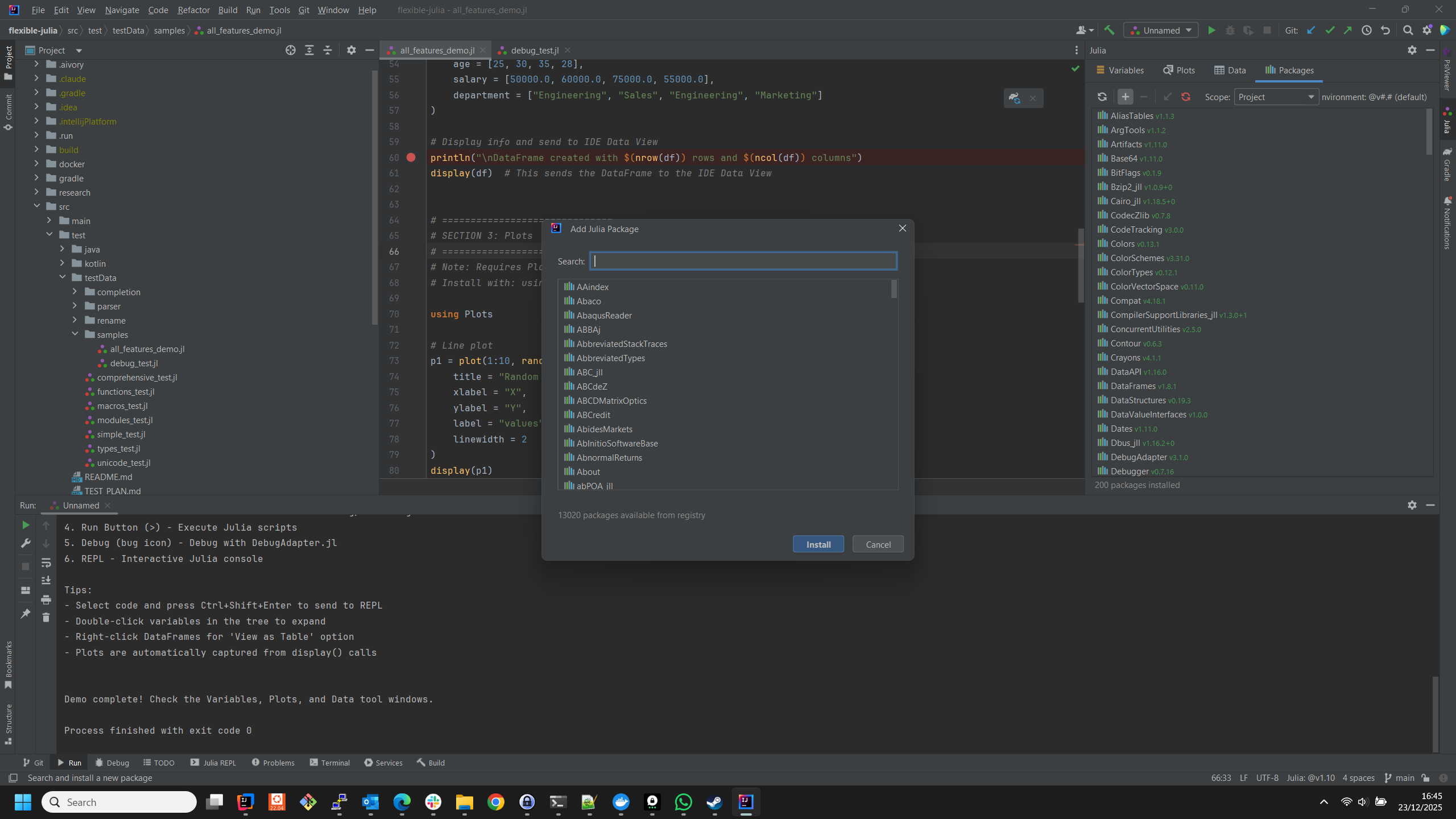Image resolution: width=1456 pixels, height=819 pixels.
Task: Open the Unnamed run configuration dropdown
Action: [1161, 30]
